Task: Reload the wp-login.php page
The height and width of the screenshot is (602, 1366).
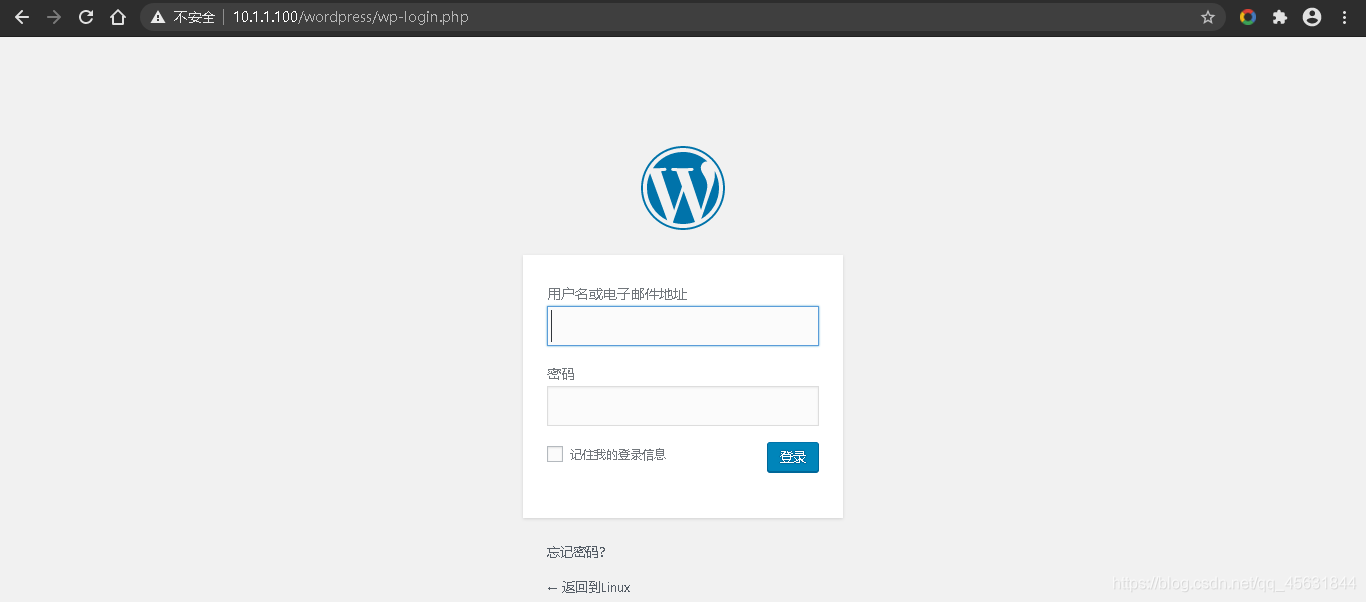Action: click(x=86, y=17)
